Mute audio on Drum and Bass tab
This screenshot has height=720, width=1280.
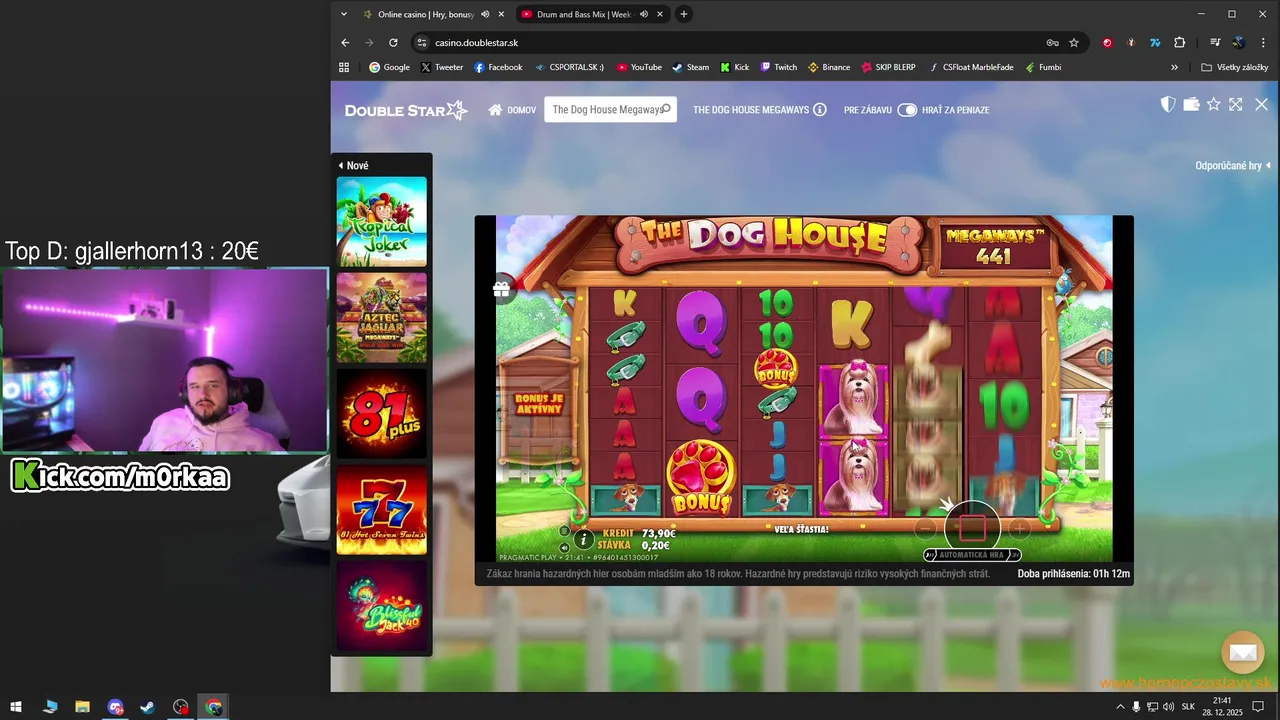[x=643, y=14]
